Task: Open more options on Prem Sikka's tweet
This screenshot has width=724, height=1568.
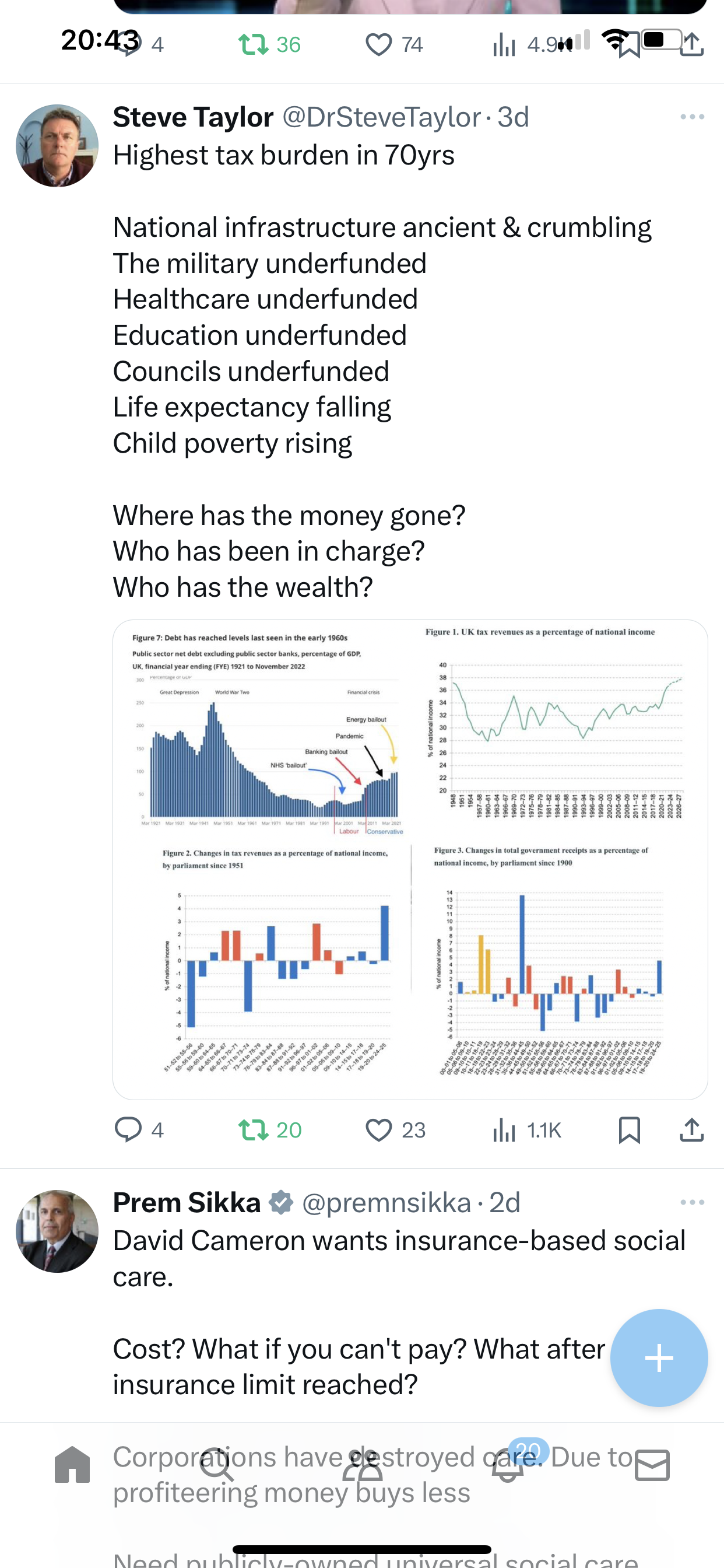Action: (x=693, y=1202)
